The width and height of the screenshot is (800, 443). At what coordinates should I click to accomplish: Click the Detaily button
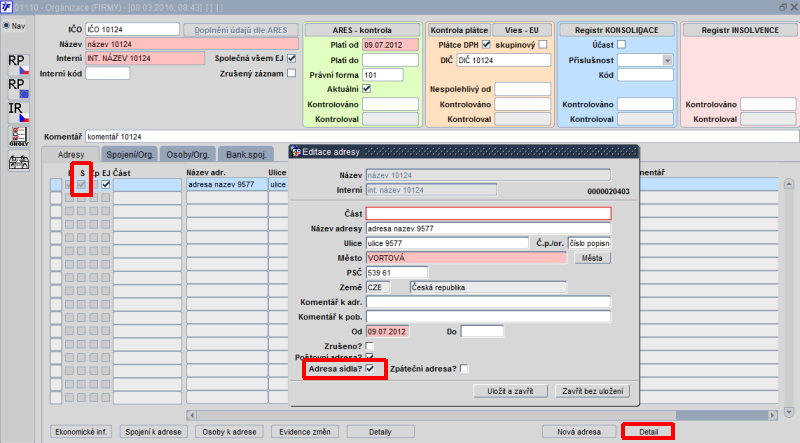380,432
